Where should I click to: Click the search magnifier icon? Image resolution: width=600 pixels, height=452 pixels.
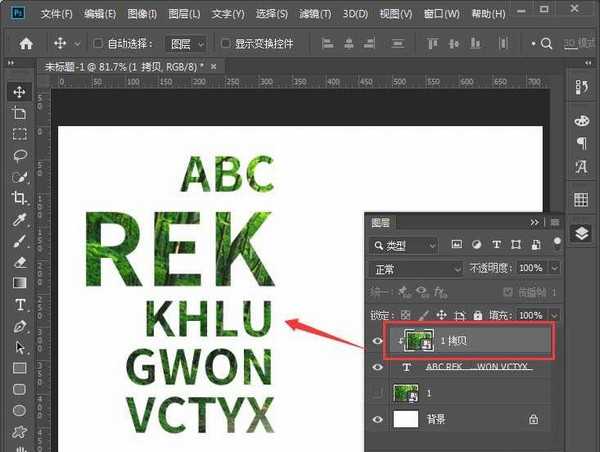[546, 44]
